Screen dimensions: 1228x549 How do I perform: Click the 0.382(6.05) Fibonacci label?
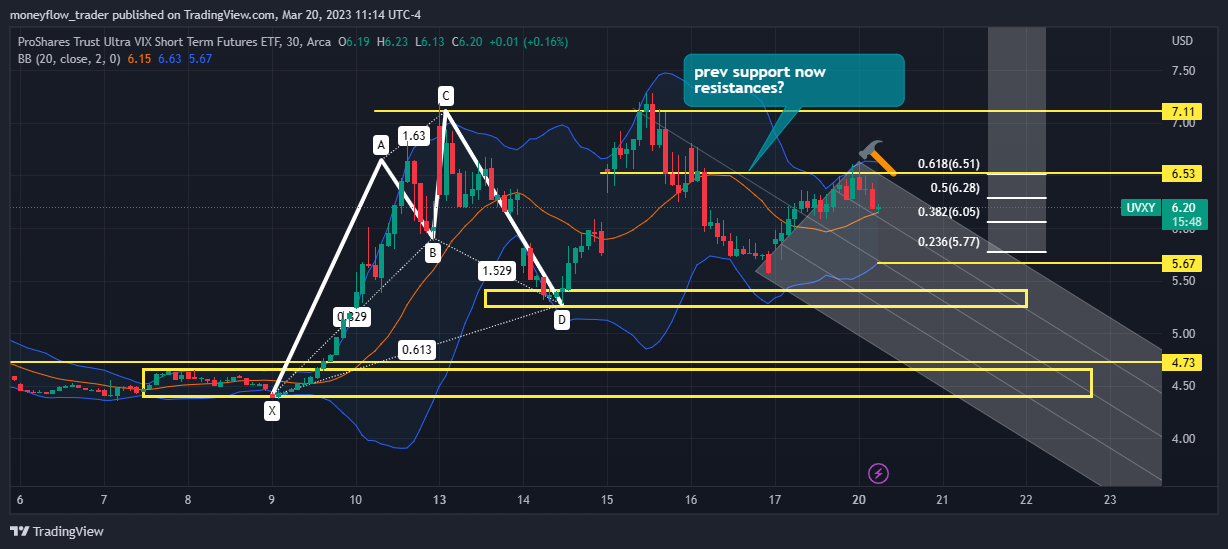point(949,211)
